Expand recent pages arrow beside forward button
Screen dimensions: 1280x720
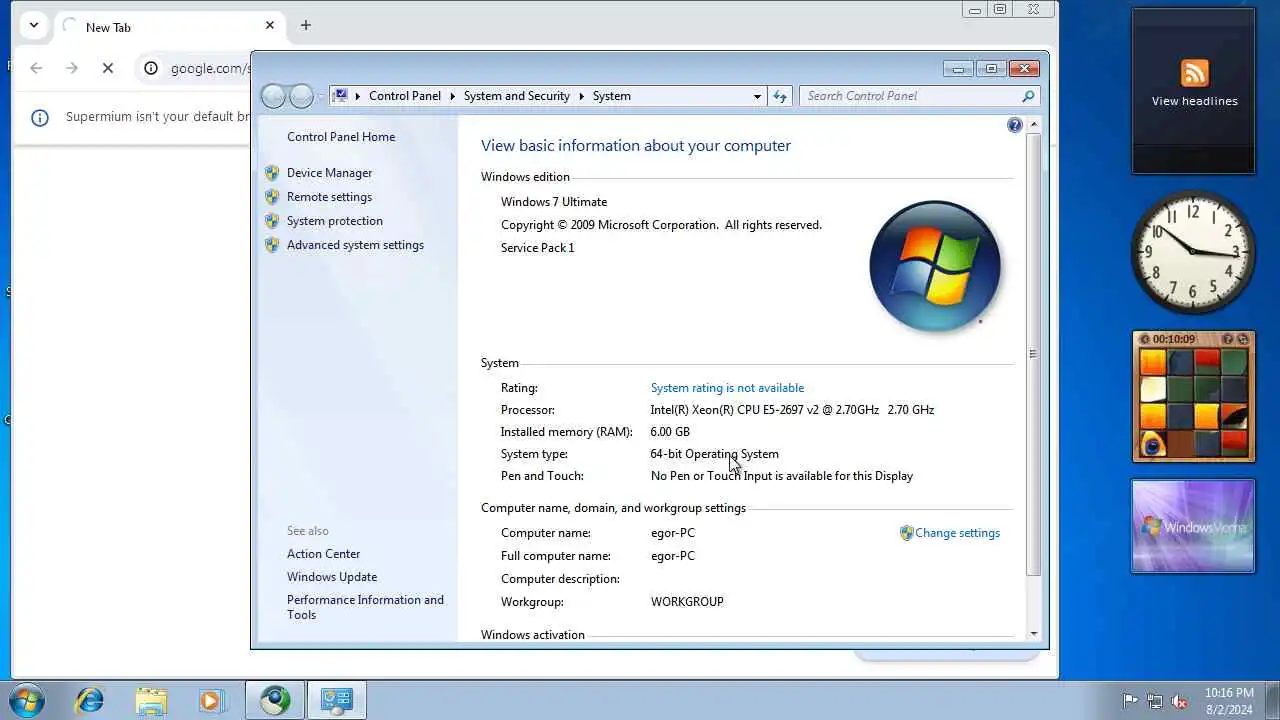point(321,96)
